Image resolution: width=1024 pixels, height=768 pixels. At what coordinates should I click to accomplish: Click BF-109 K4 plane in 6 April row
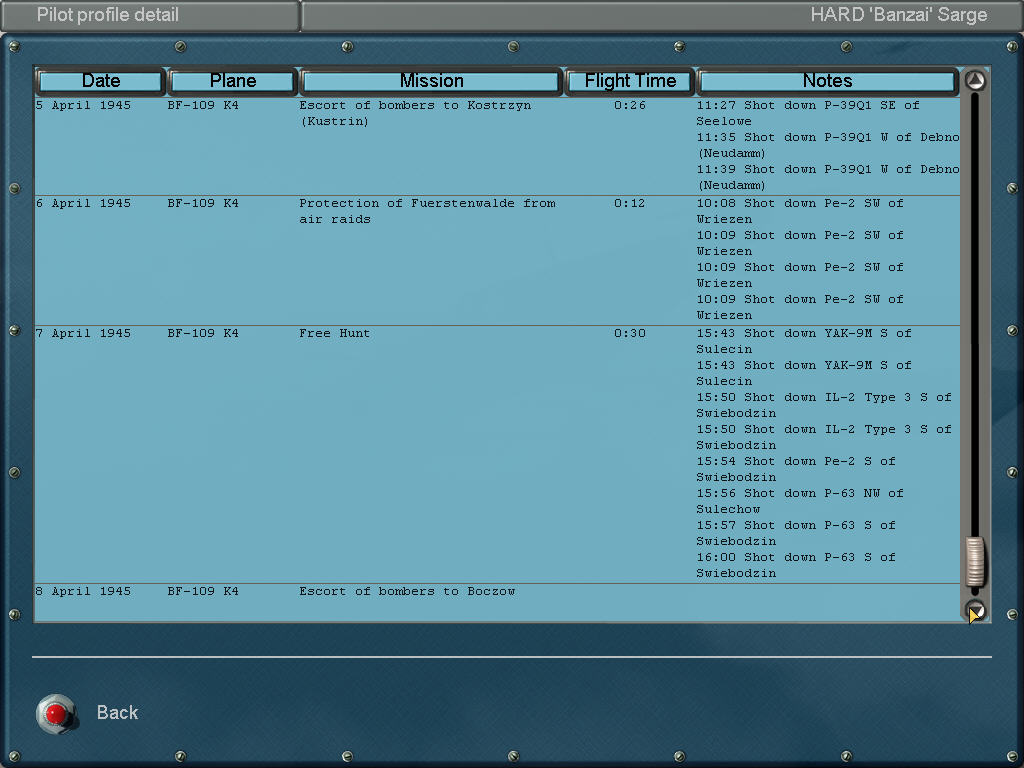click(203, 203)
